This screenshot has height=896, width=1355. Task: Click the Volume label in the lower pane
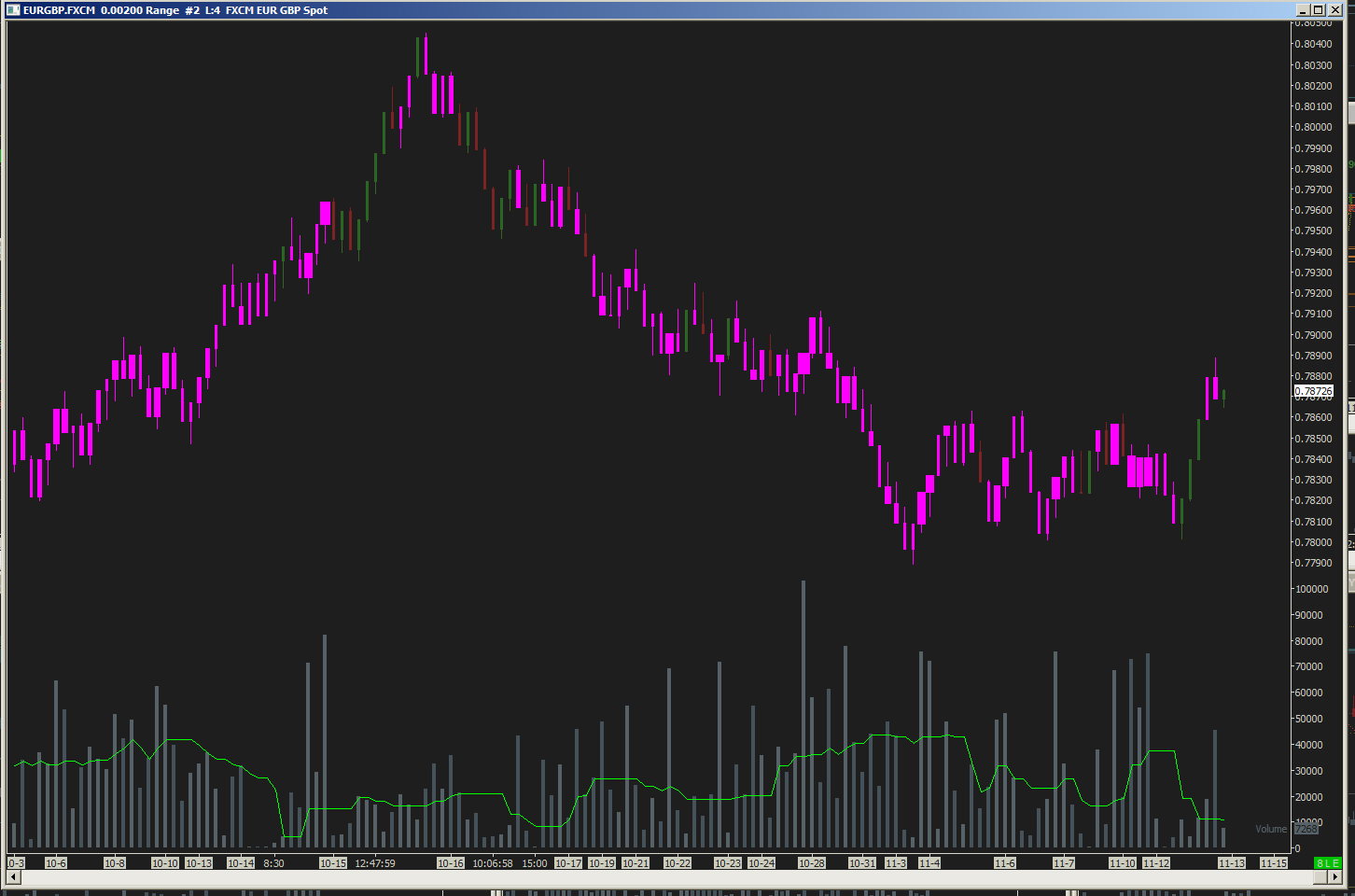1271,829
